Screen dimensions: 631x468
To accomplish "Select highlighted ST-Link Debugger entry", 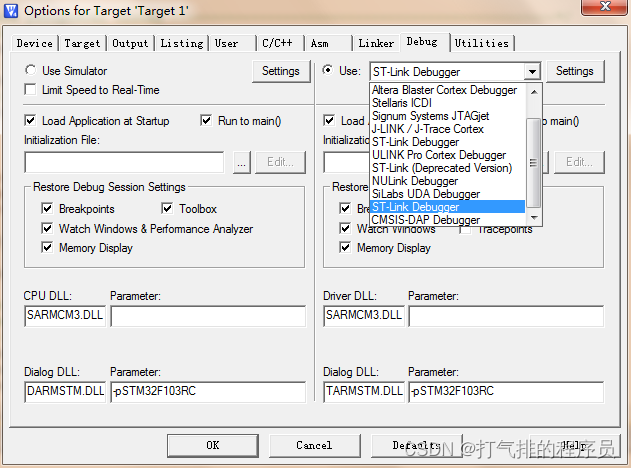I will tap(447, 207).
